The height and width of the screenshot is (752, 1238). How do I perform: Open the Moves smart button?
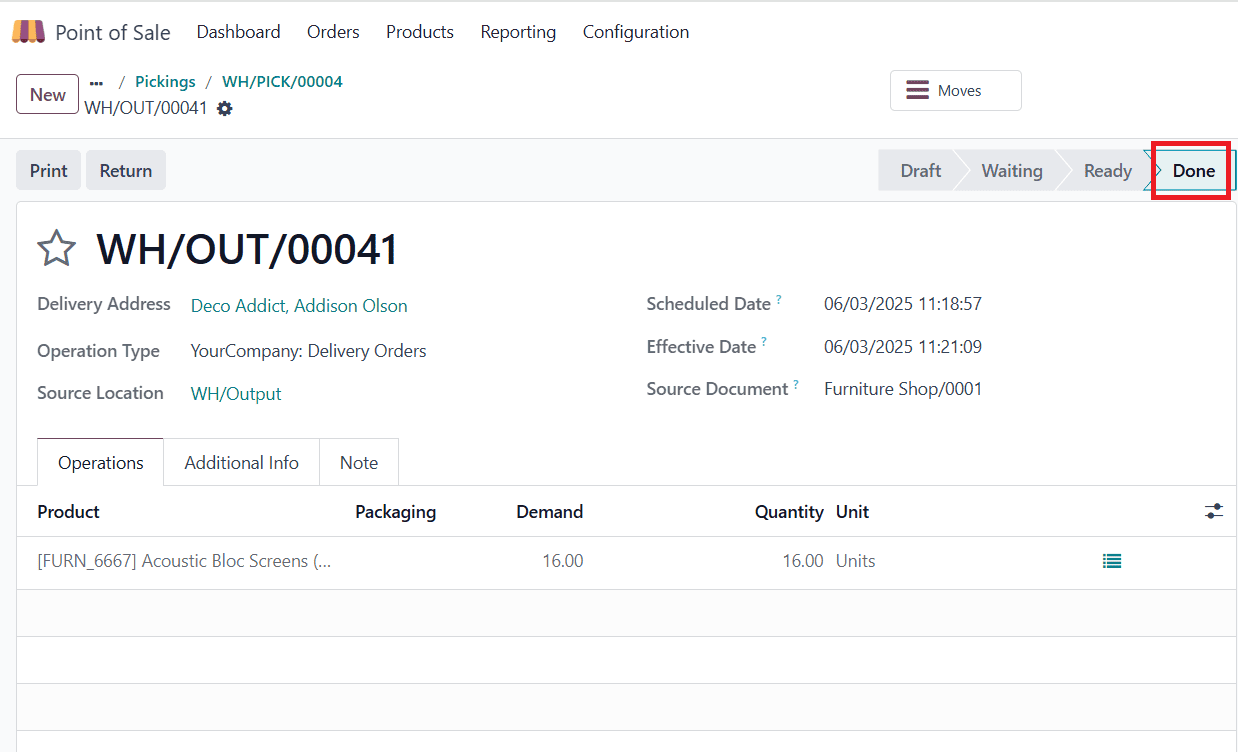(x=956, y=90)
